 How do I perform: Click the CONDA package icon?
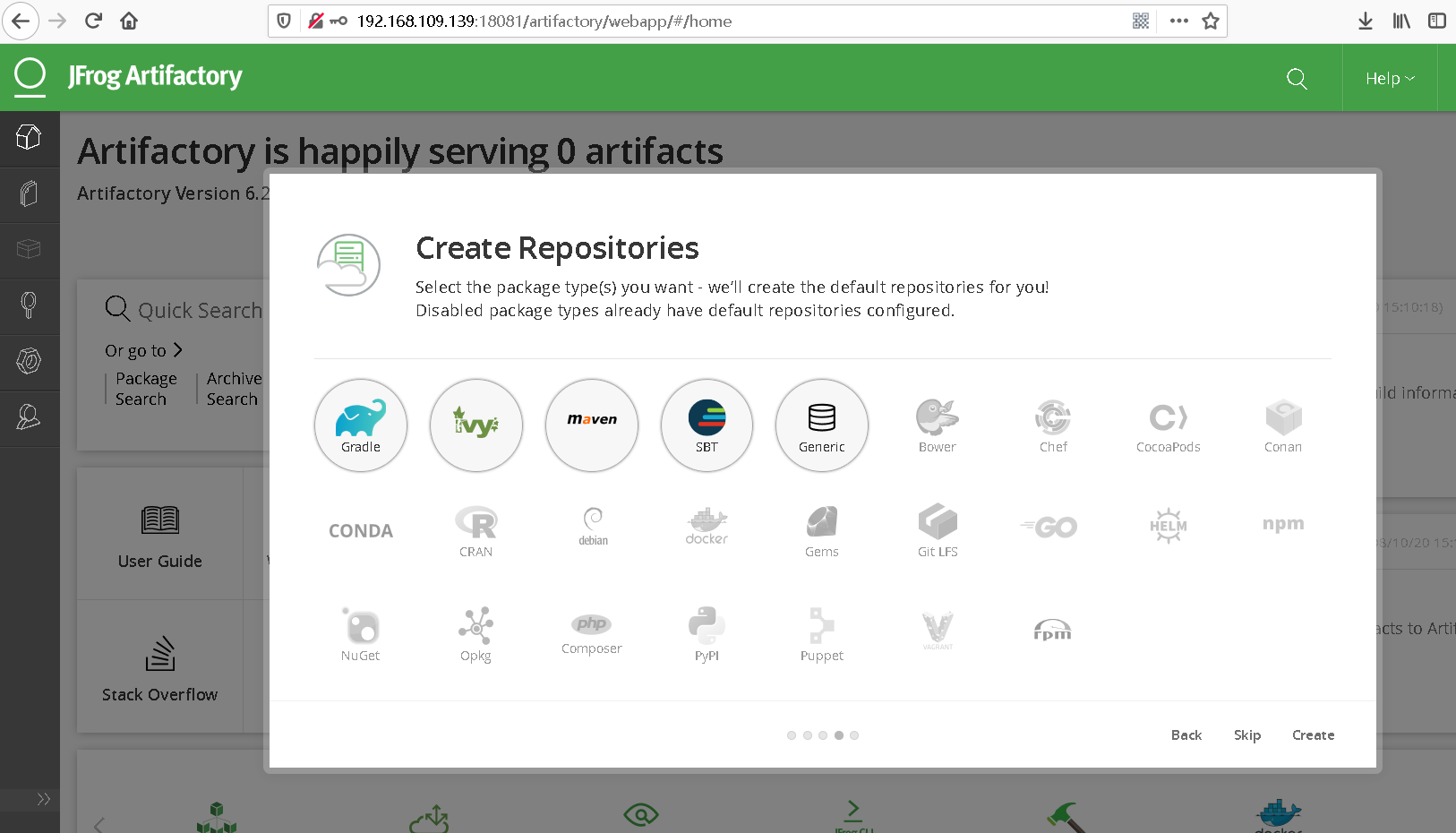click(x=361, y=530)
